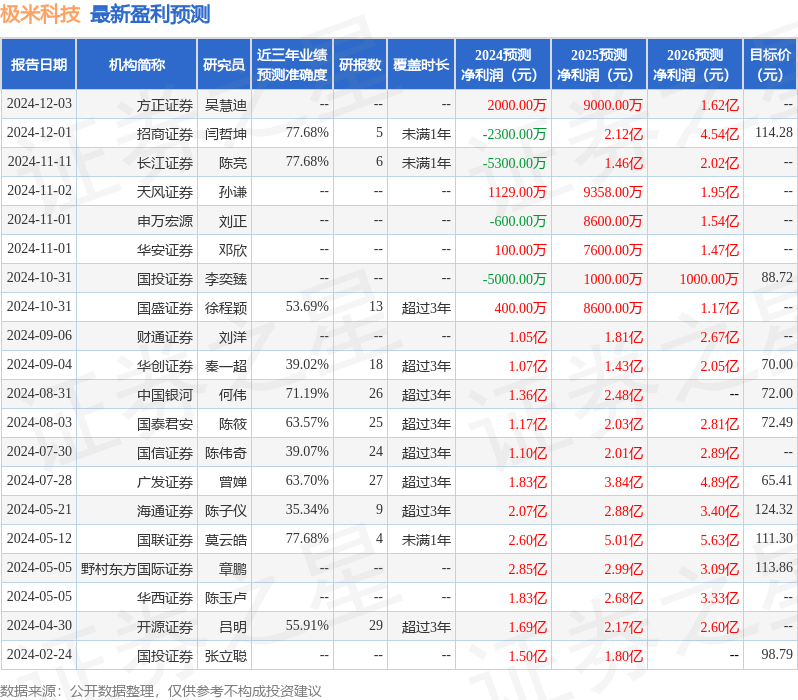The height and width of the screenshot is (700, 798).
Task: Click the 2024预测净利润 column header
Action: (x=503, y=65)
